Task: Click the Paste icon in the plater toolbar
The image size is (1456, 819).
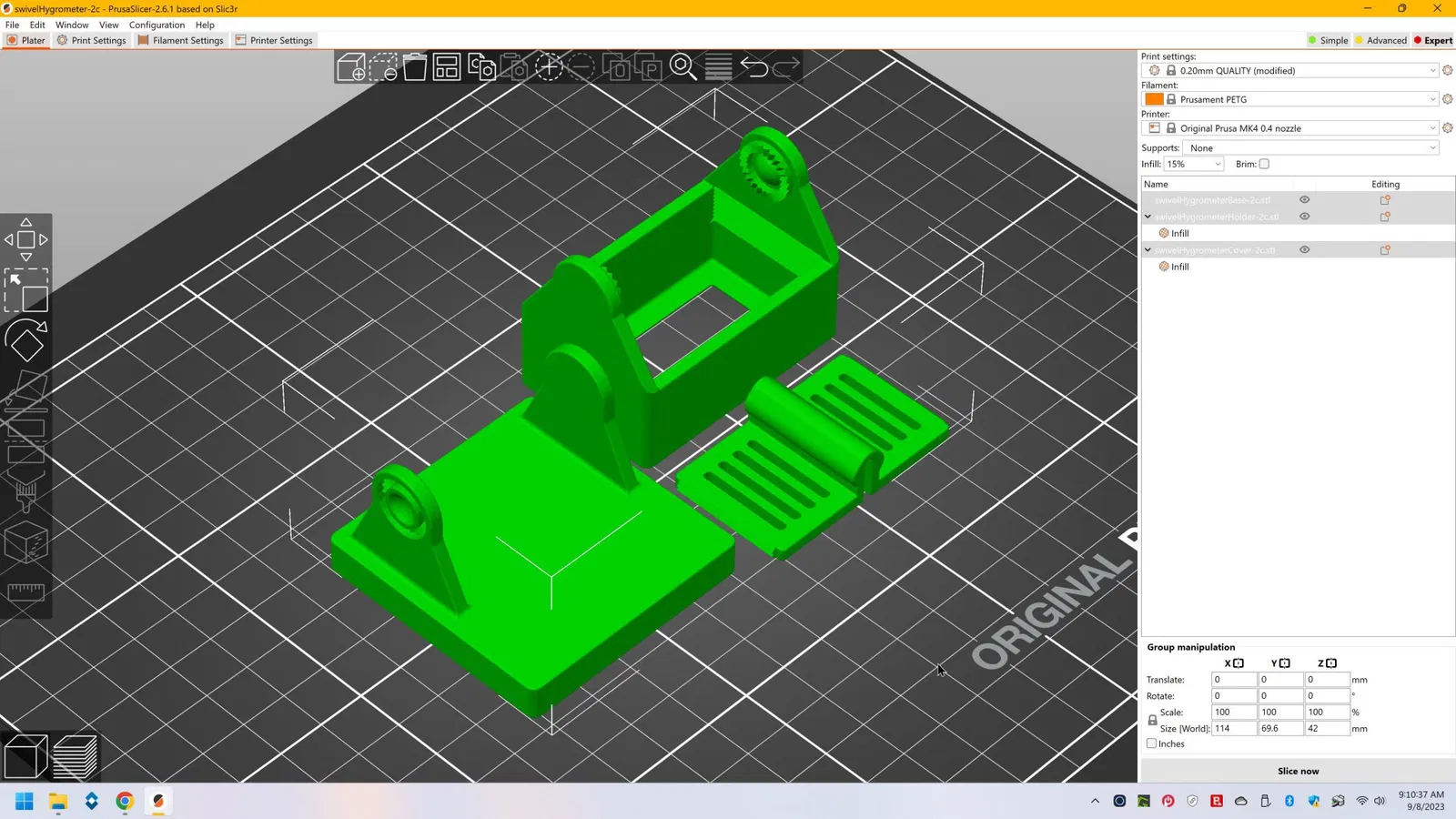Action: (x=515, y=67)
